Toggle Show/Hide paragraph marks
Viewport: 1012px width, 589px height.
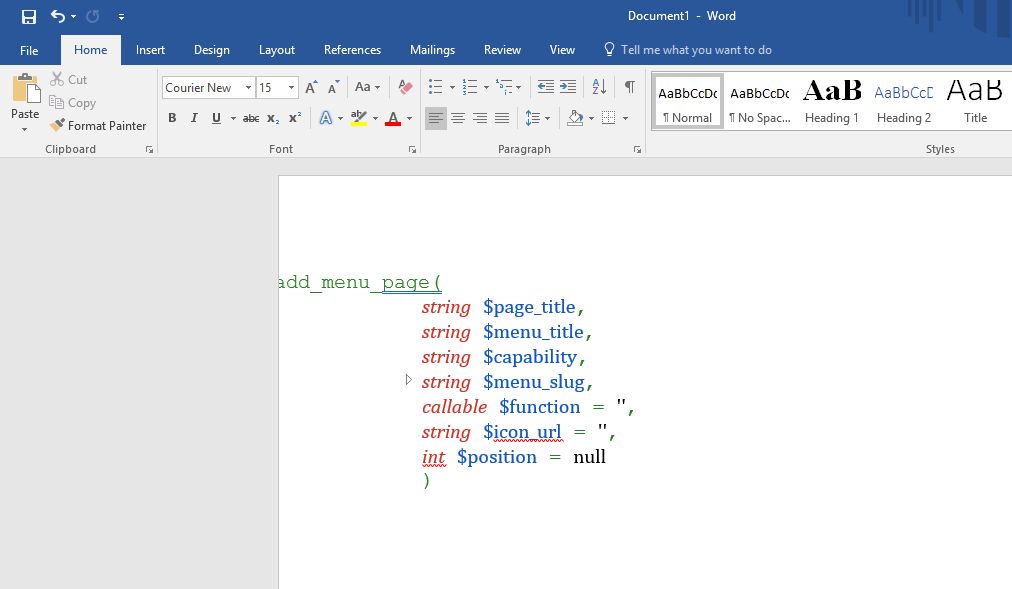point(630,87)
